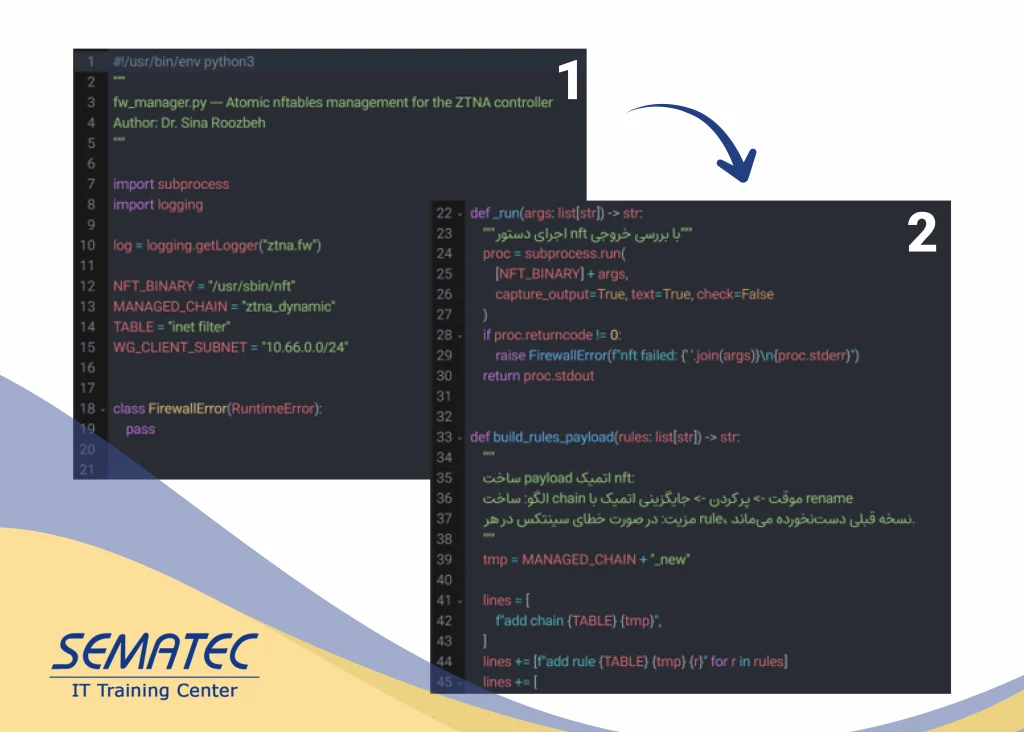Click the 'pass' statement on line 19

(140, 429)
